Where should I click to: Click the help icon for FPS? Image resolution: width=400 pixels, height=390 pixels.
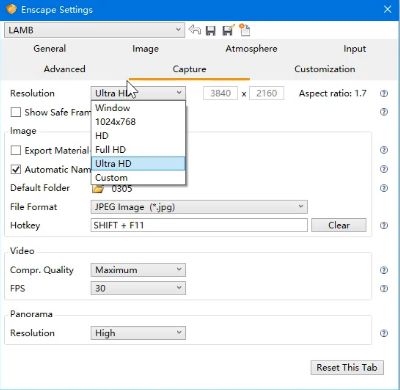384,288
